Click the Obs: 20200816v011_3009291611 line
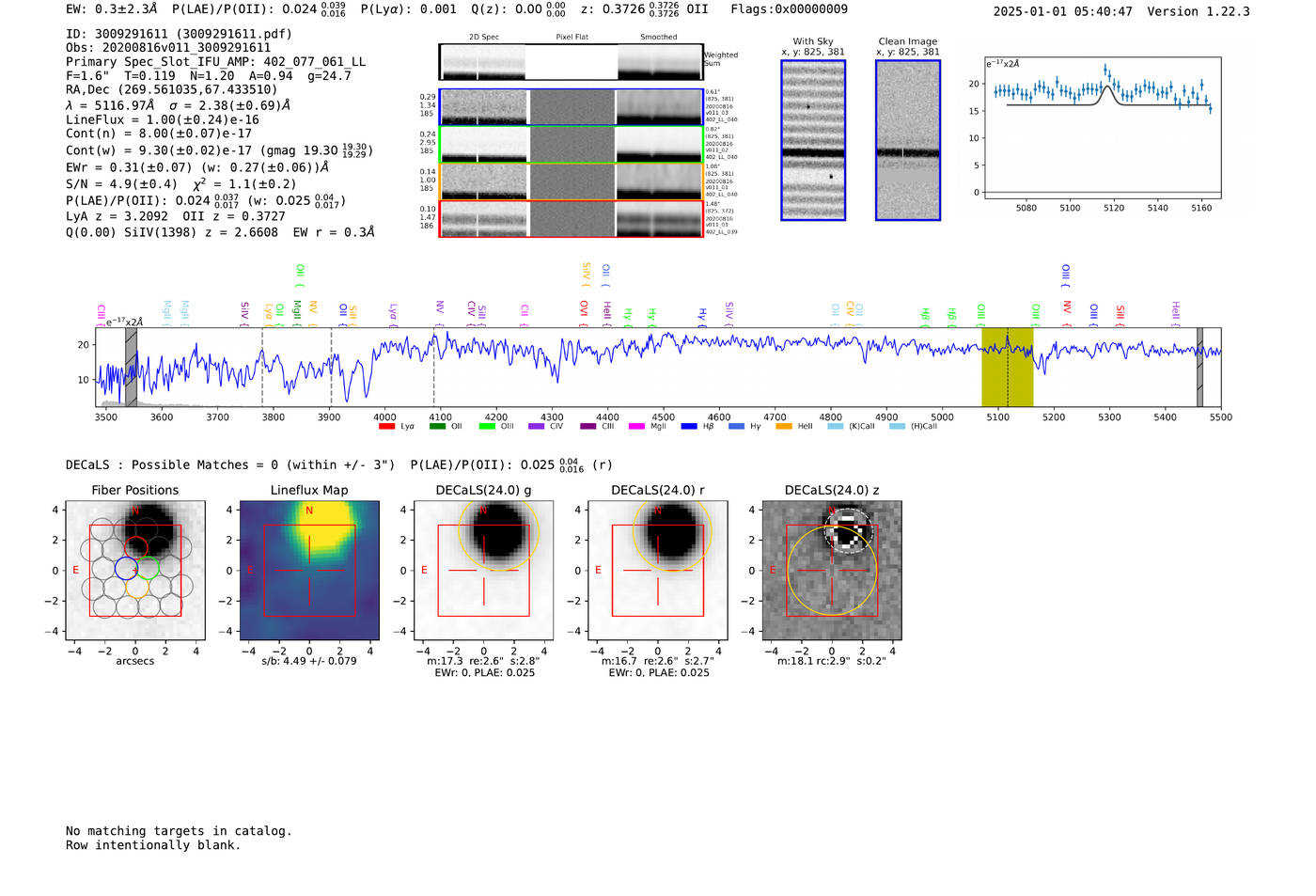 168,48
